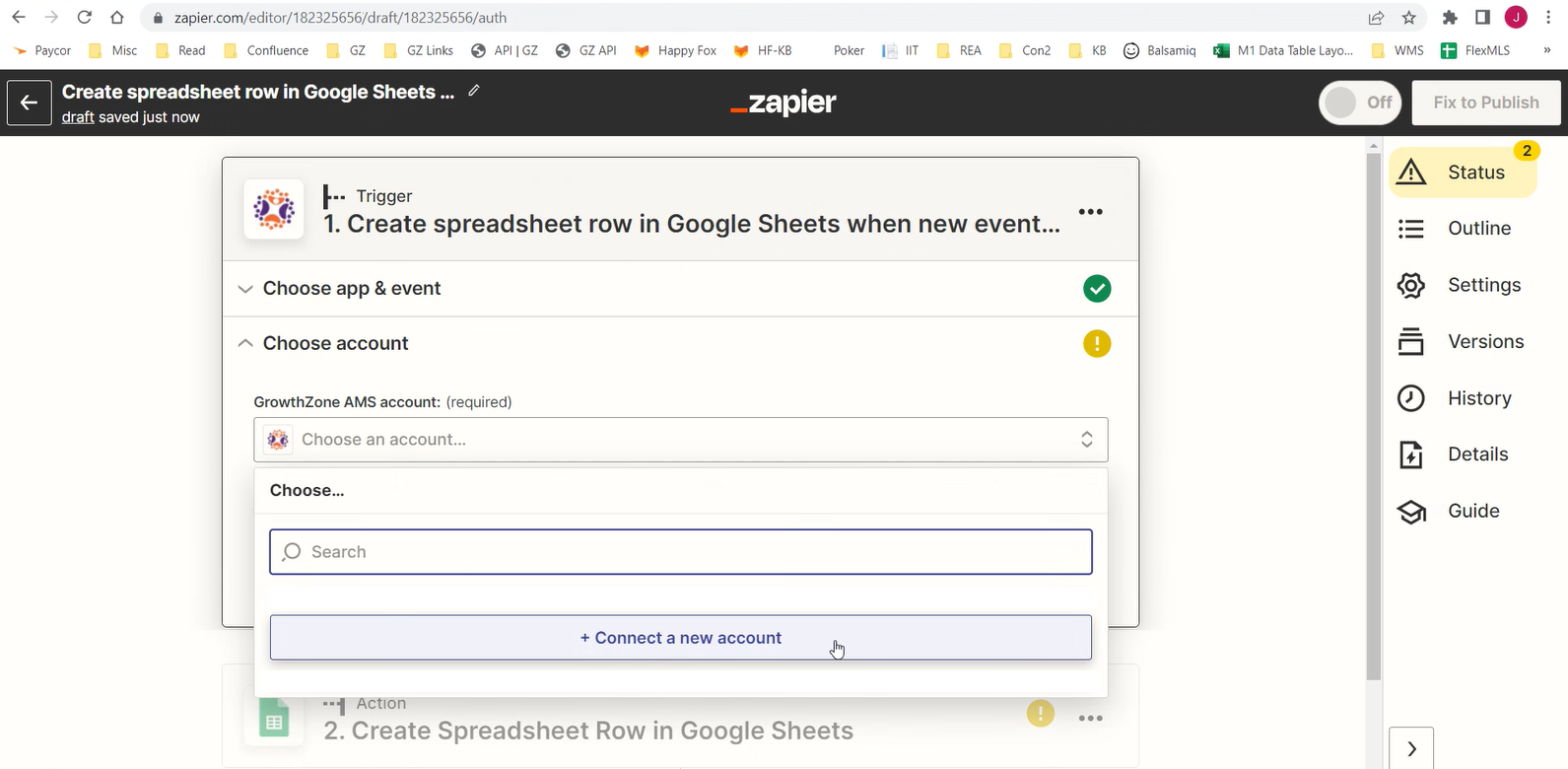1568x769 pixels.
Task: Click the back arrow in Zapier header
Action: point(30,103)
